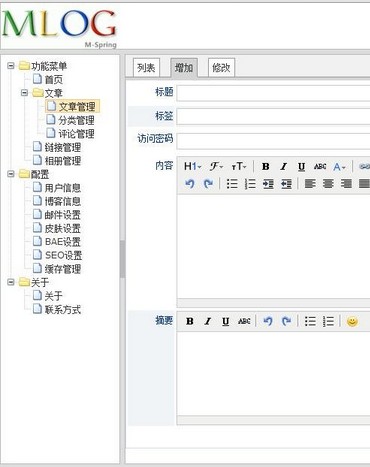This screenshot has height=467, width=370.
Task: Open 分类管理 in the tree
Action: point(71,120)
